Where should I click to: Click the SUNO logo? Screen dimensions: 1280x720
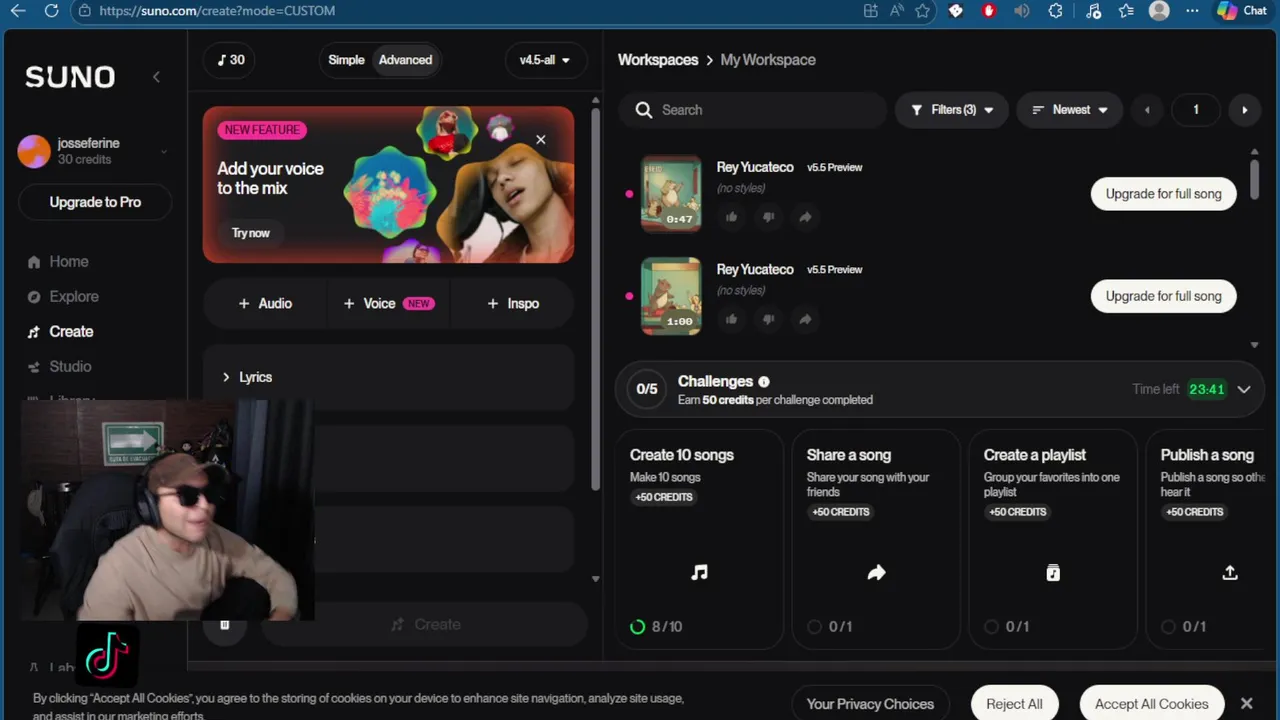(70, 77)
